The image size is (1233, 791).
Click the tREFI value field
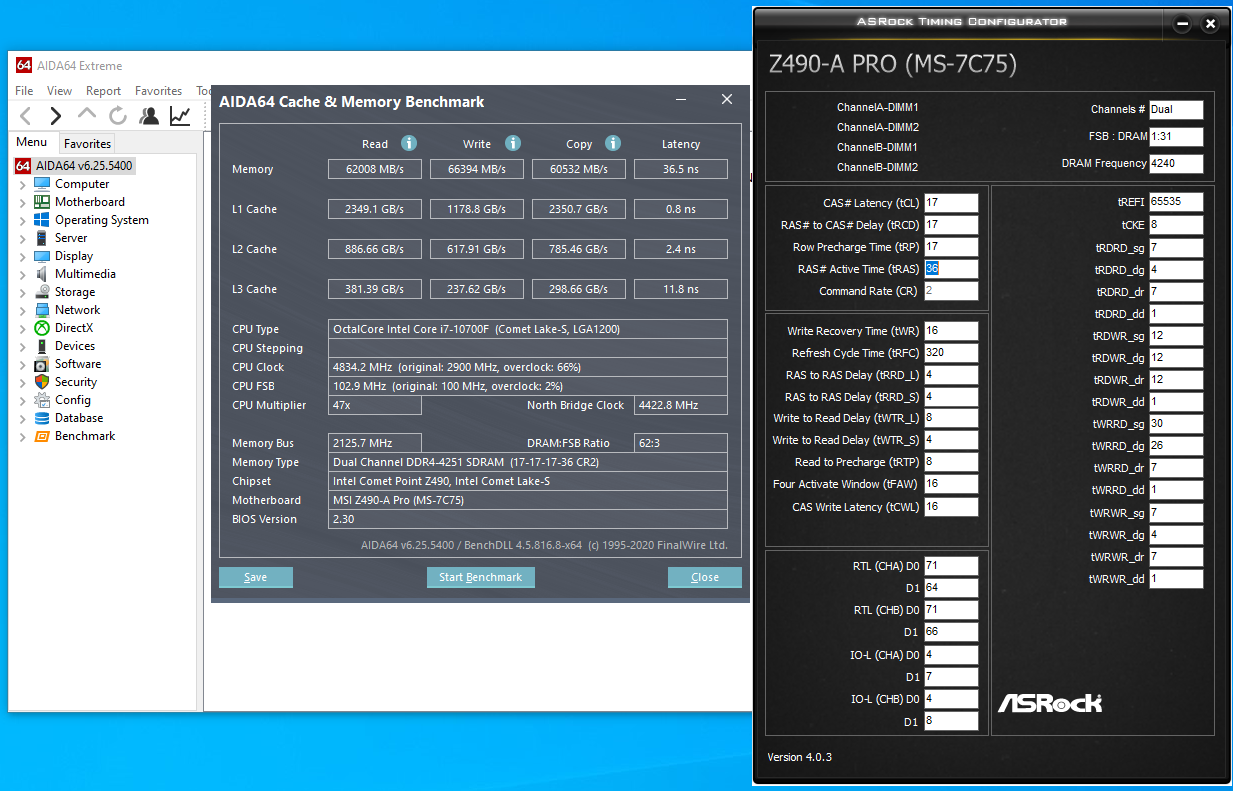(x=1176, y=202)
